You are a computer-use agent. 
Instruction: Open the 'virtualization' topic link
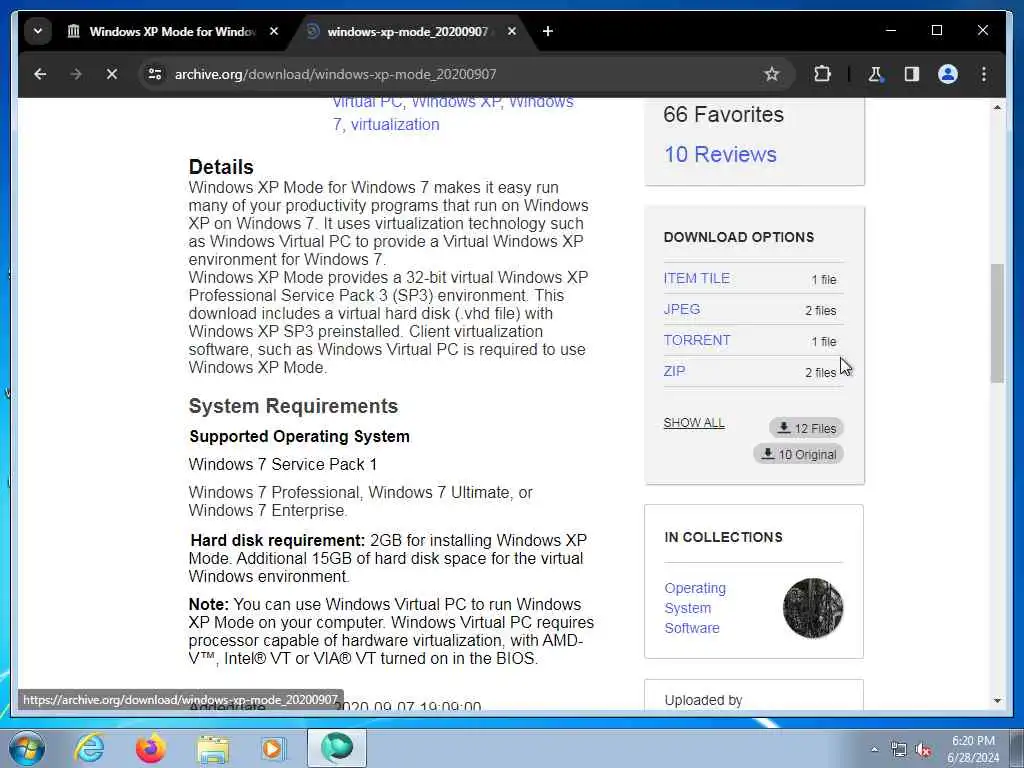click(395, 124)
